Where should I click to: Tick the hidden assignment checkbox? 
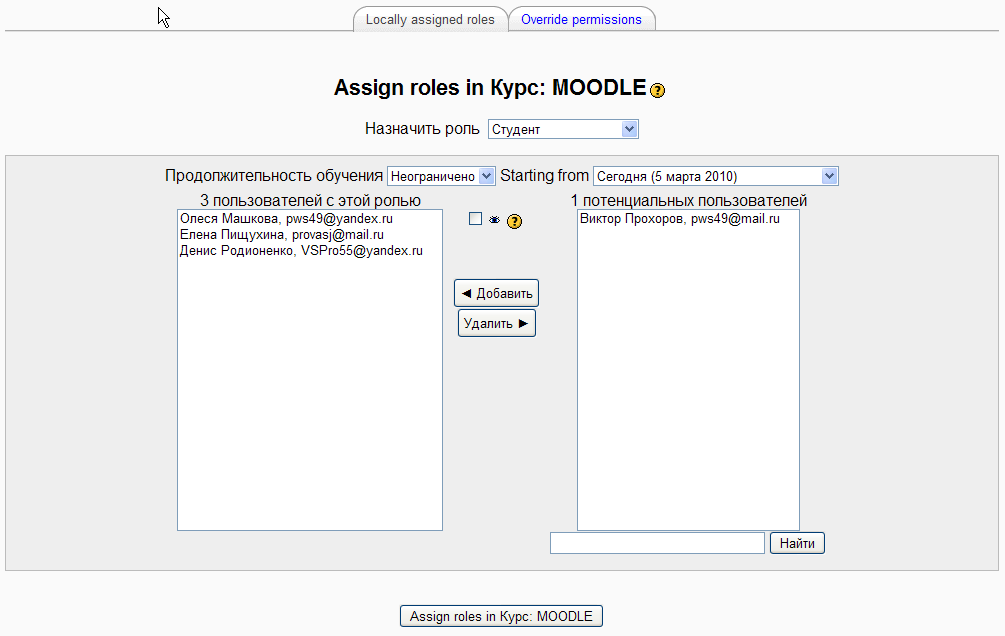pos(475,219)
